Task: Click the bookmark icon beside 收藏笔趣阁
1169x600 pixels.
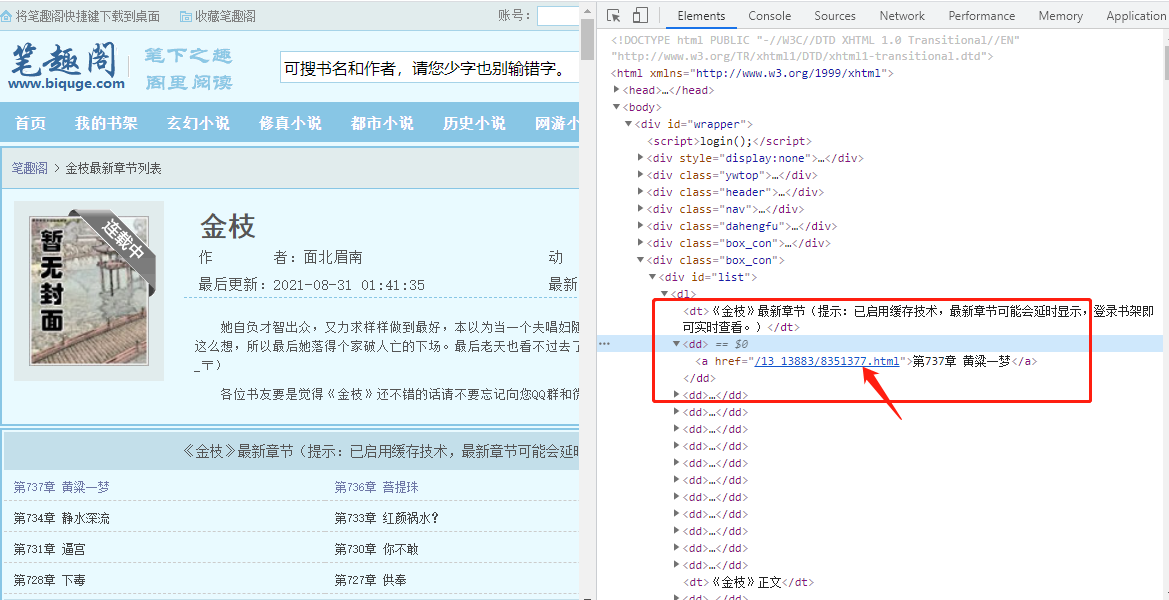Action: pos(186,16)
